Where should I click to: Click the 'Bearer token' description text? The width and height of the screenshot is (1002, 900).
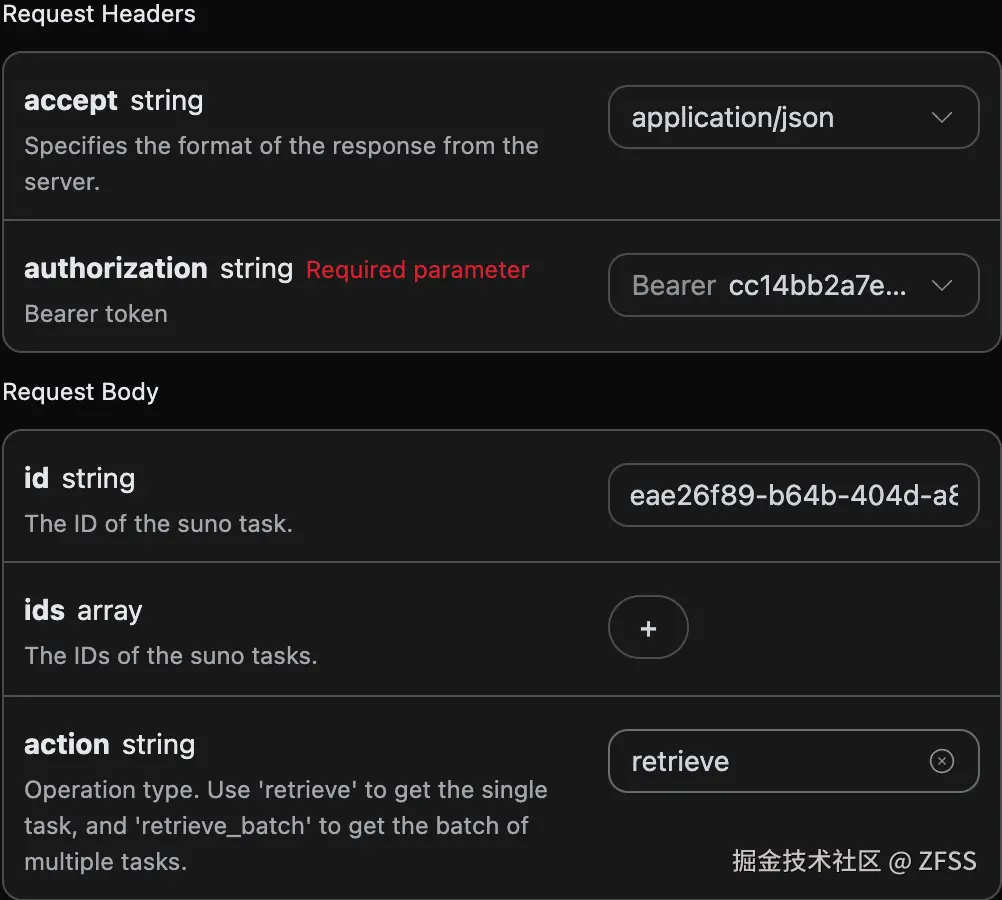point(95,314)
